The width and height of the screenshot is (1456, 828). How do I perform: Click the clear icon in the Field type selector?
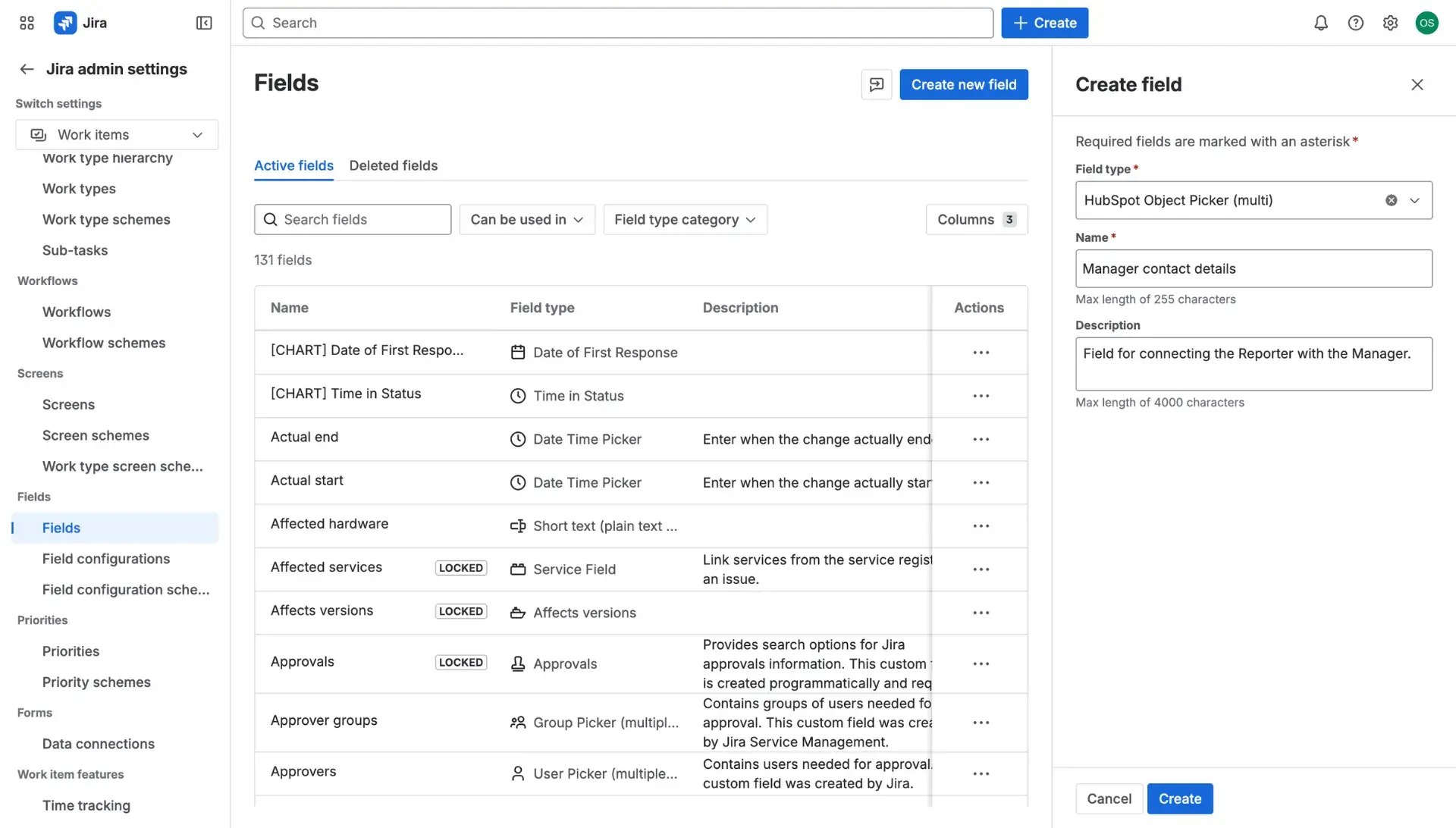(x=1390, y=199)
